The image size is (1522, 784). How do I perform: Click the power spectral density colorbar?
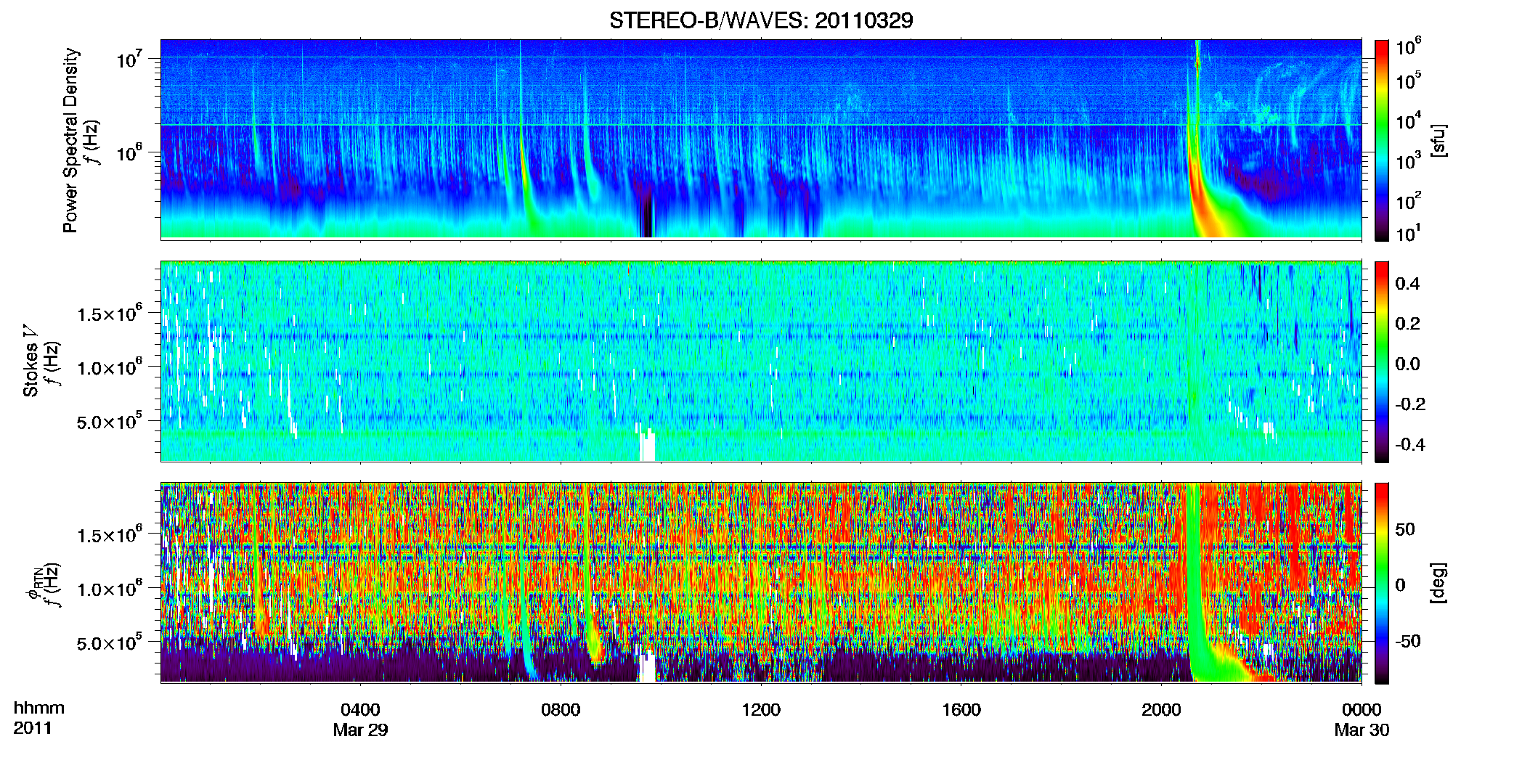[1381, 140]
